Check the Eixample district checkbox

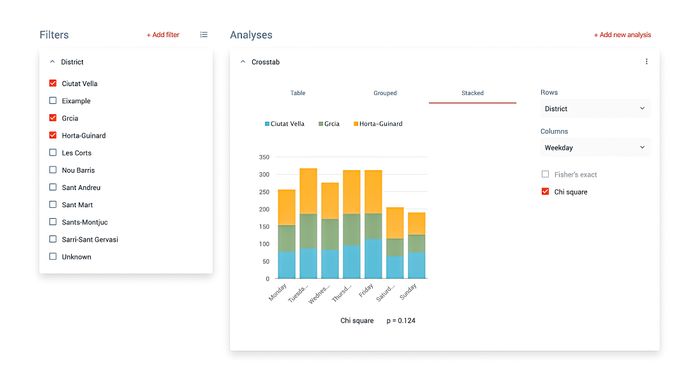tap(53, 100)
